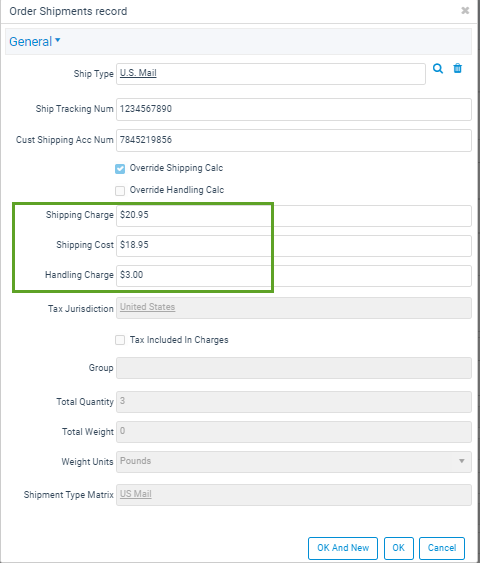Image resolution: width=480 pixels, height=563 pixels.
Task: Open the U.S. Mail ship type link
Action: tap(138, 73)
